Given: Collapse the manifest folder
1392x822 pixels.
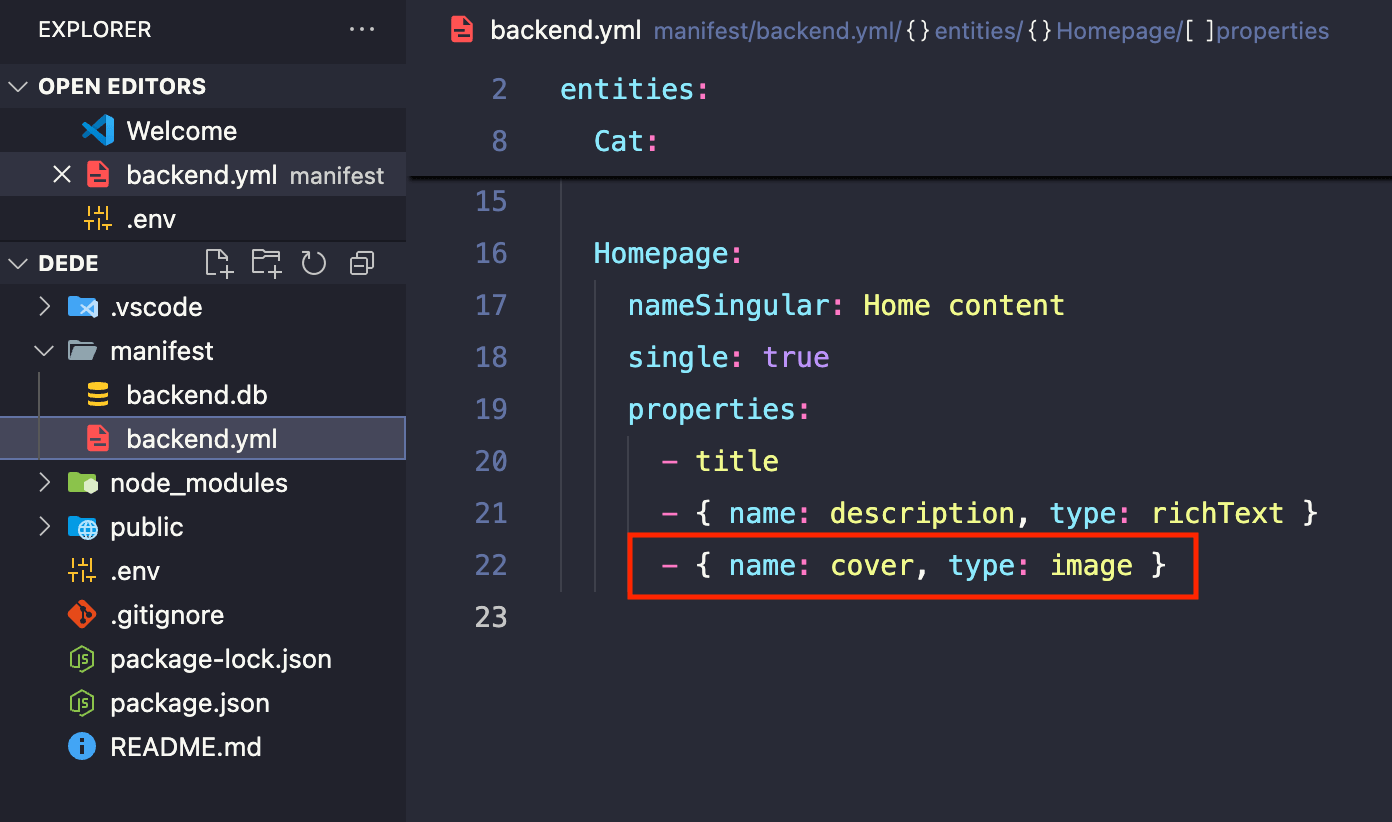Looking at the screenshot, I should pyautogui.click(x=44, y=350).
